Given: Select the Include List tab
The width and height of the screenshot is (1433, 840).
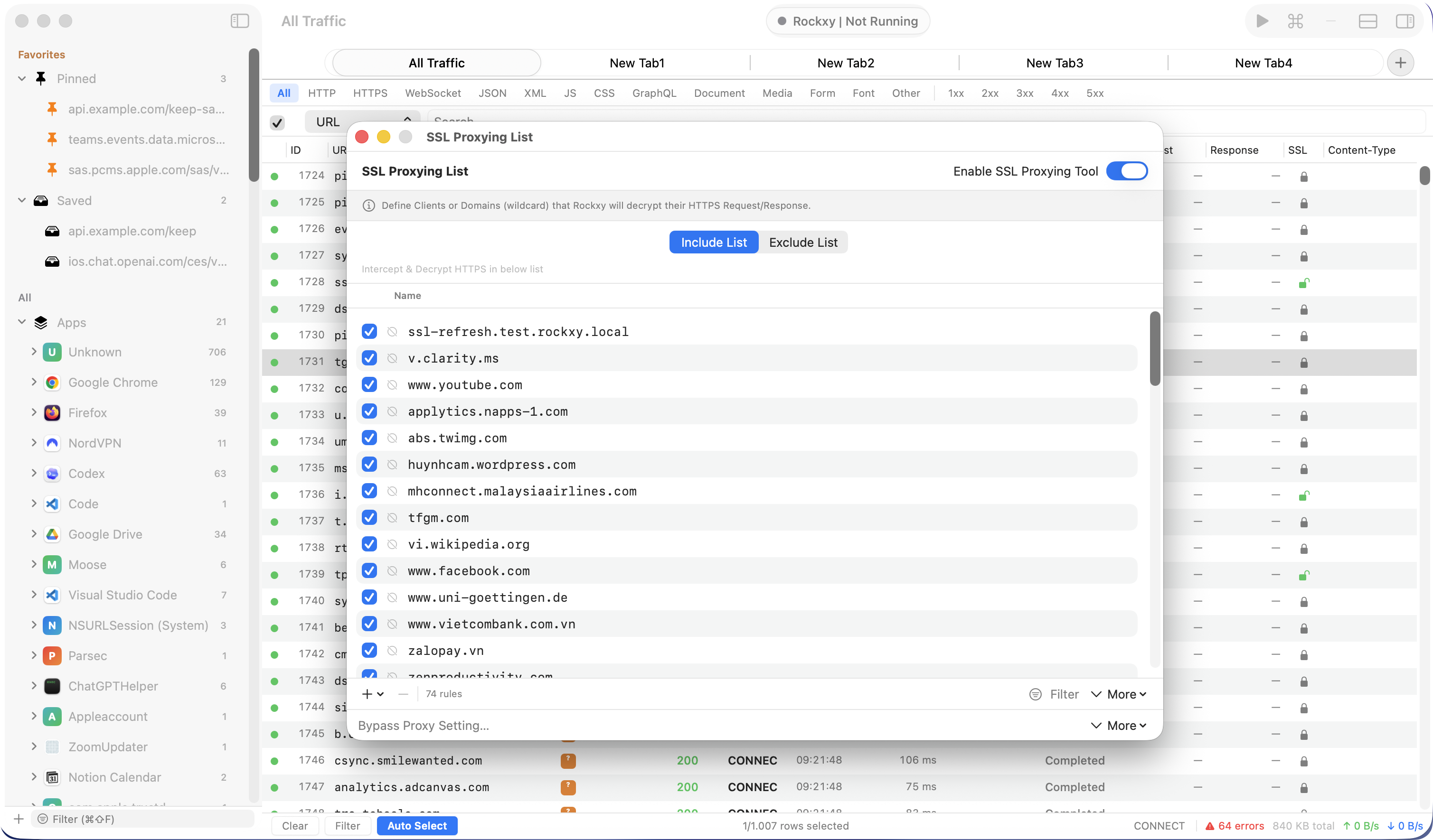Looking at the screenshot, I should pos(714,242).
